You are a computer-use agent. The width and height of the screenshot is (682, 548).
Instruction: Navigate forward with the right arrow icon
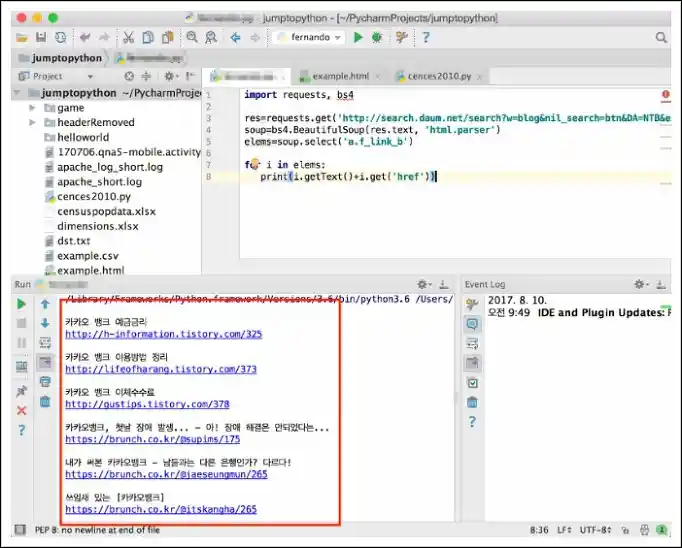tap(255, 37)
